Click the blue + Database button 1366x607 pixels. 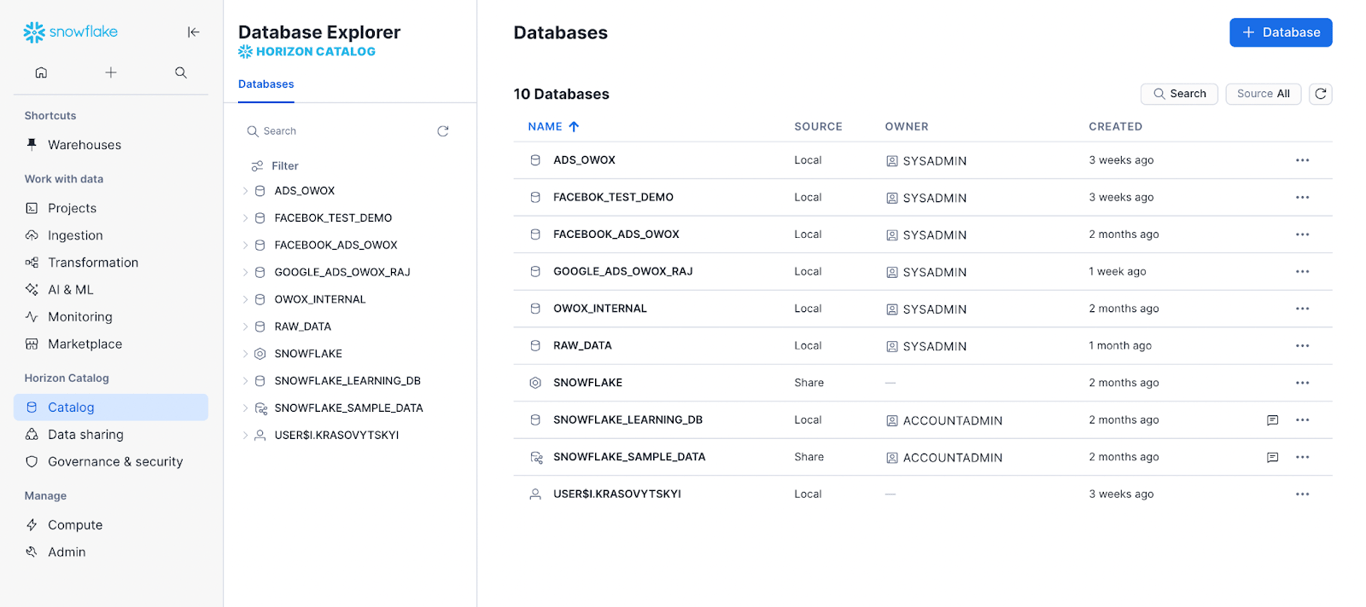pyautogui.click(x=1281, y=32)
